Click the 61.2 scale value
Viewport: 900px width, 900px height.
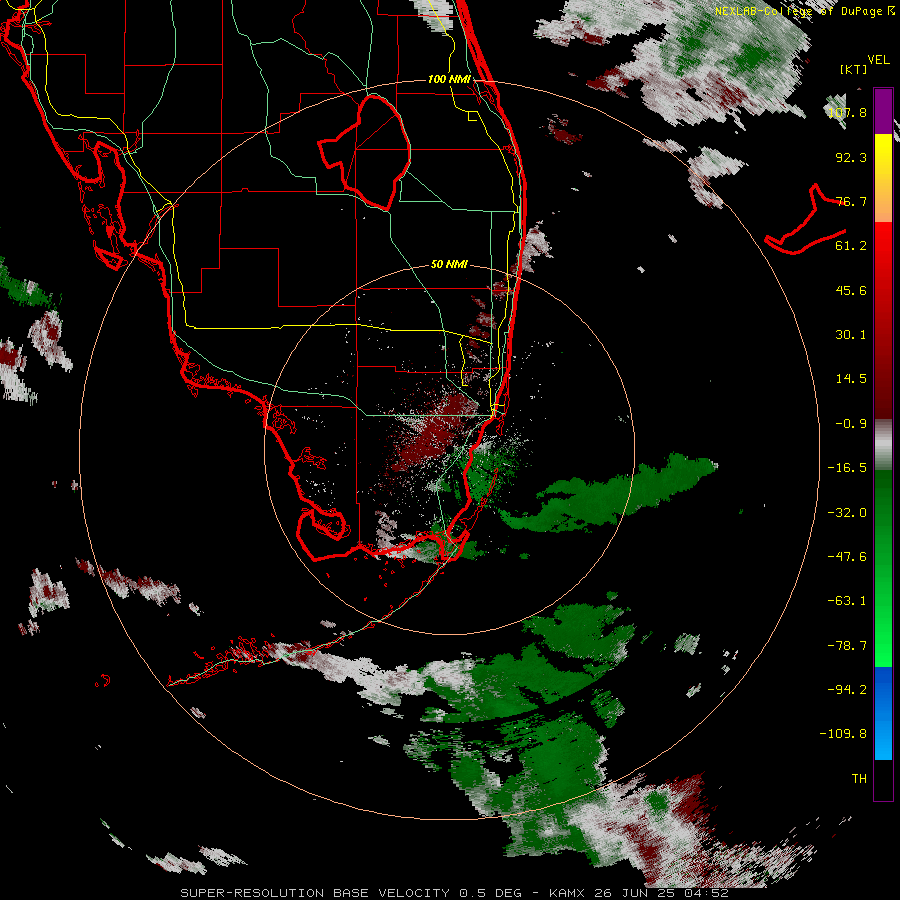point(851,246)
